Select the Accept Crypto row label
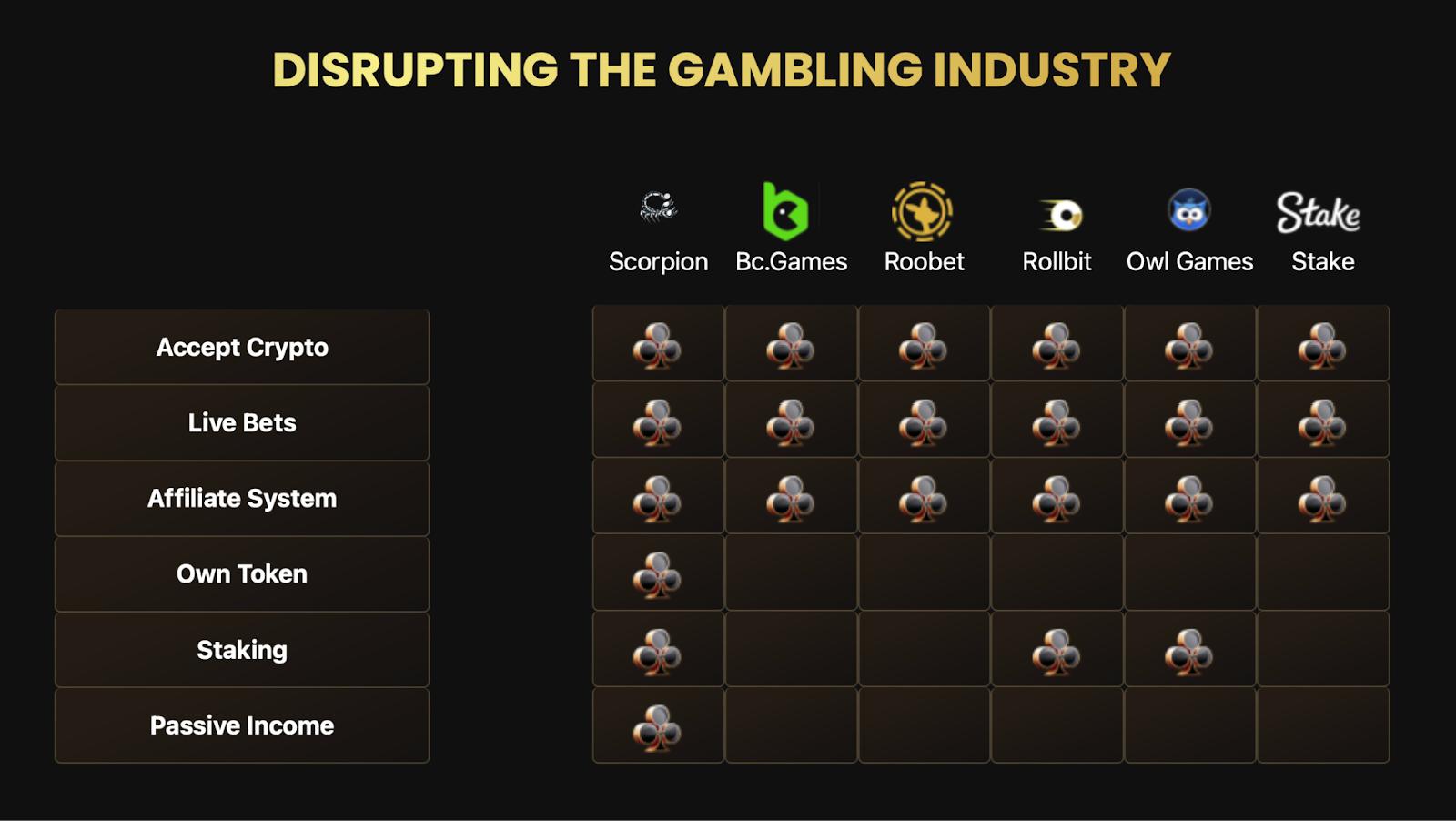This screenshot has height=821, width=1456. (x=242, y=347)
